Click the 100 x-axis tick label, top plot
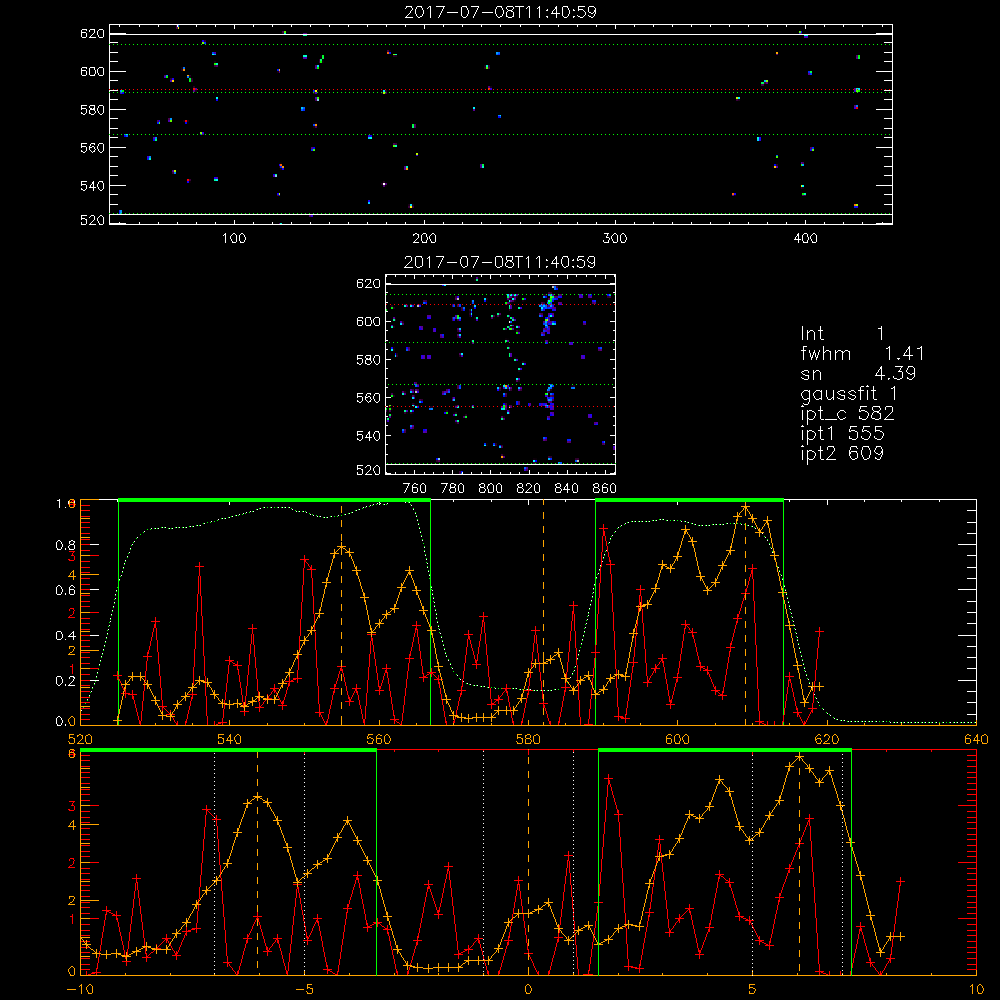This screenshot has width=1000, height=1000. coord(234,239)
